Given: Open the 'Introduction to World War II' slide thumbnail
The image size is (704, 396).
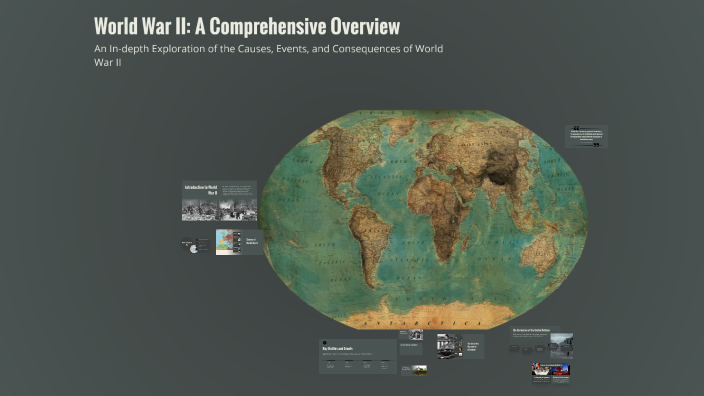Looking at the screenshot, I should tap(219, 201).
